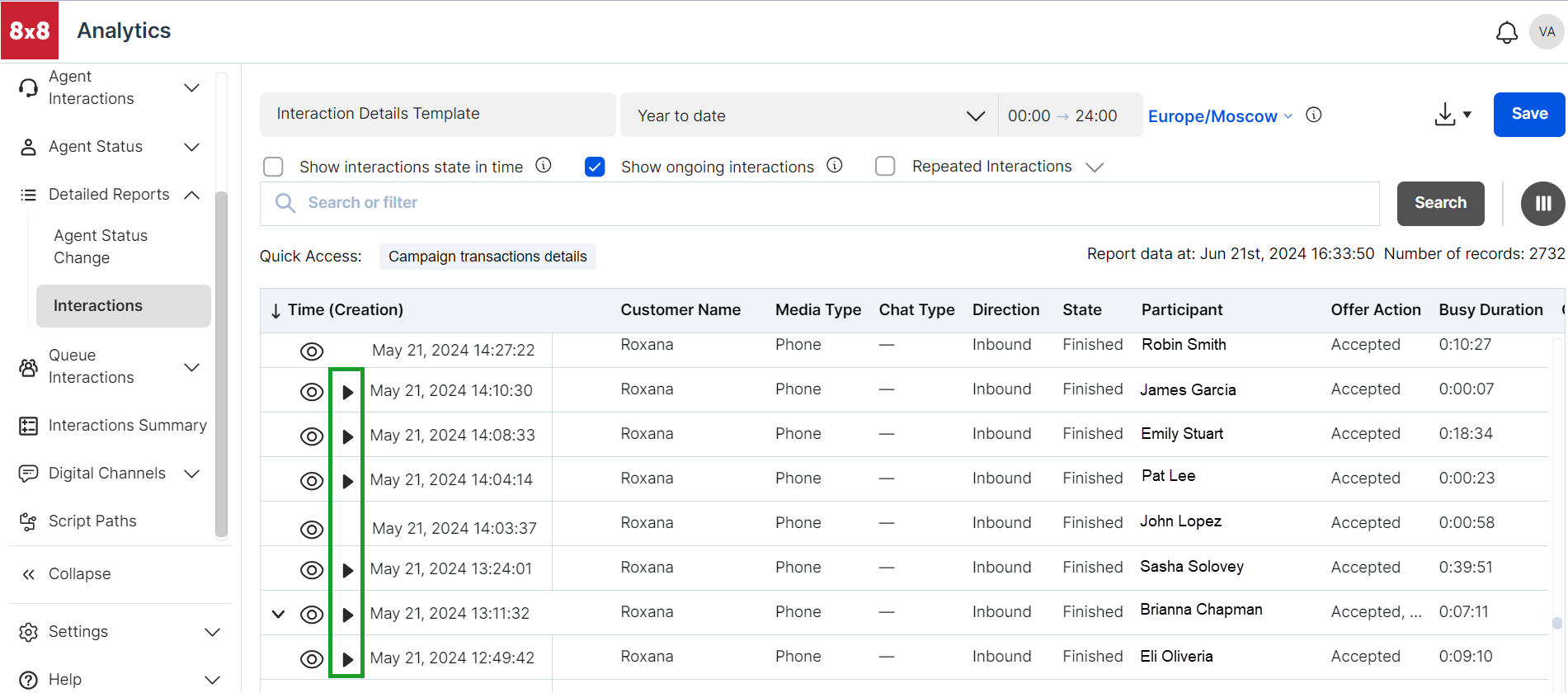View details of 14:10:30 interaction via eye icon
This screenshot has height=693, width=1568.
click(x=312, y=392)
